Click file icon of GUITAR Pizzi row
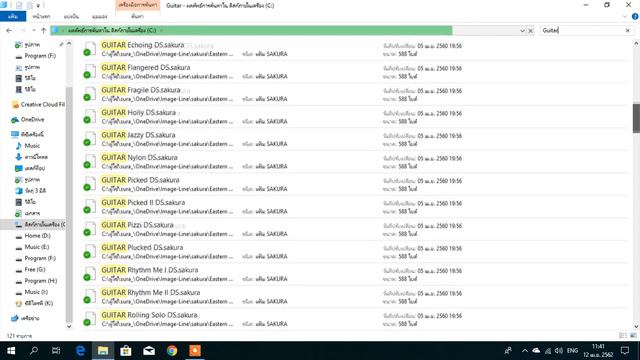Viewport: 640px width, 360px height. point(90,229)
